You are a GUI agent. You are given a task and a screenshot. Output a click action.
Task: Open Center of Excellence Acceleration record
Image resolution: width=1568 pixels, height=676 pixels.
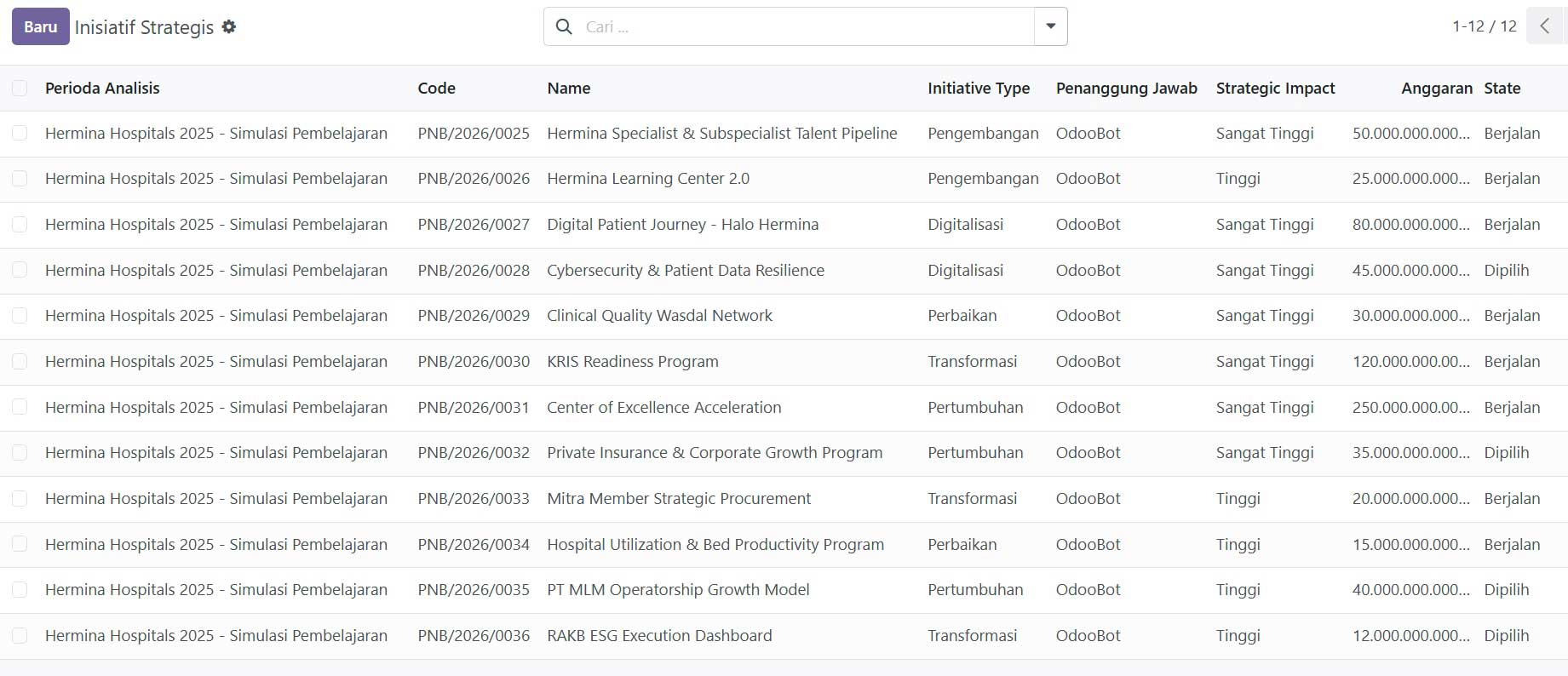click(663, 407)
